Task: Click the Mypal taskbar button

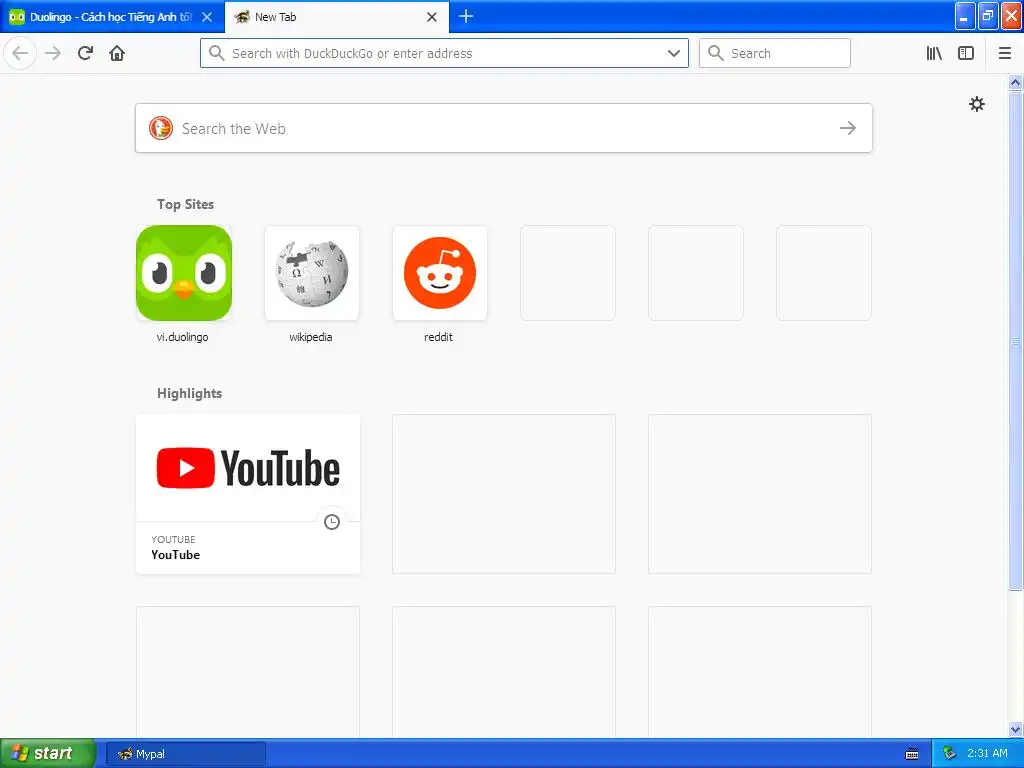Action: click(186, 754)
